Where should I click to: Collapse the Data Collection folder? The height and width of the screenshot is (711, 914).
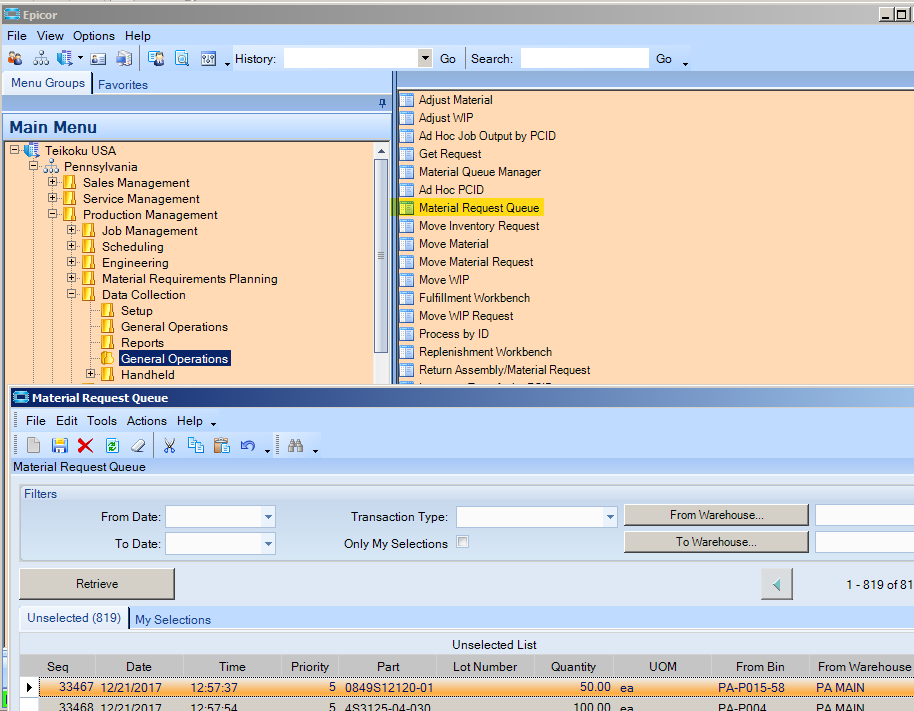tap(72, 294)
